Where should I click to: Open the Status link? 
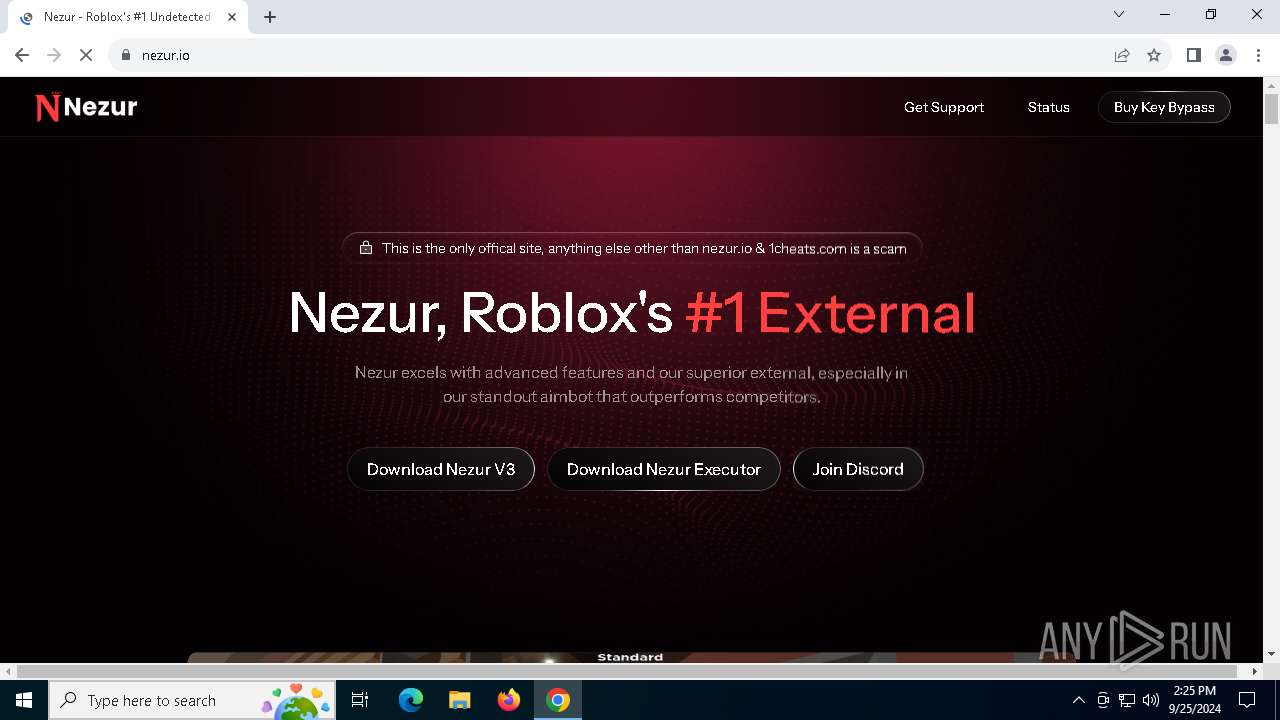(x=1049, y=107)
